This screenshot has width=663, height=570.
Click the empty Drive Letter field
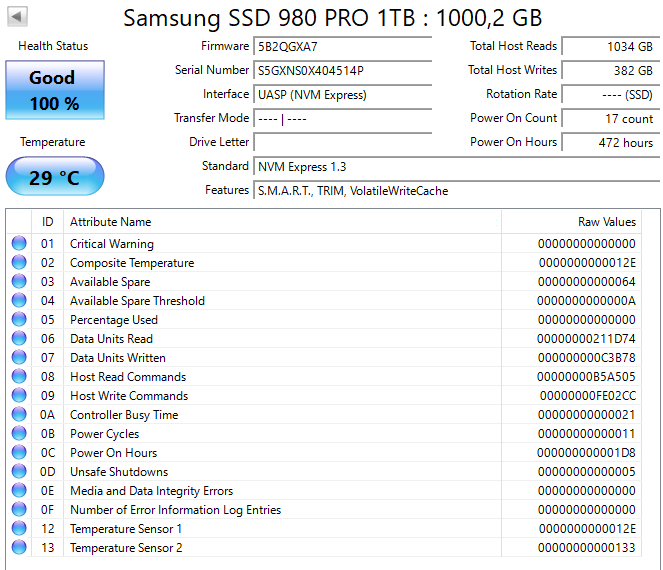pyautogui.click(x=342, y=142)
